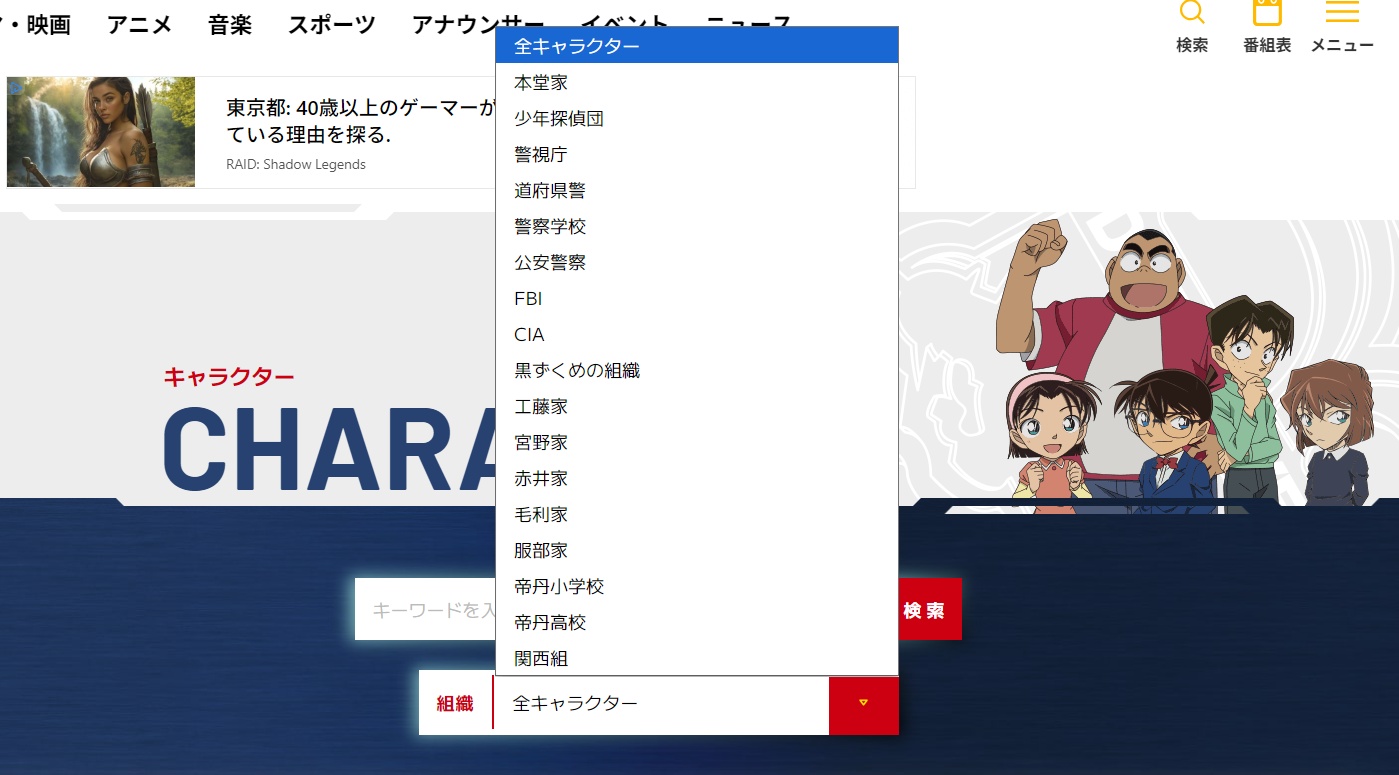Open the 番組表 program guide icon
The width and height of the screenshot is (1399, 775).
tap(1267, 14)
